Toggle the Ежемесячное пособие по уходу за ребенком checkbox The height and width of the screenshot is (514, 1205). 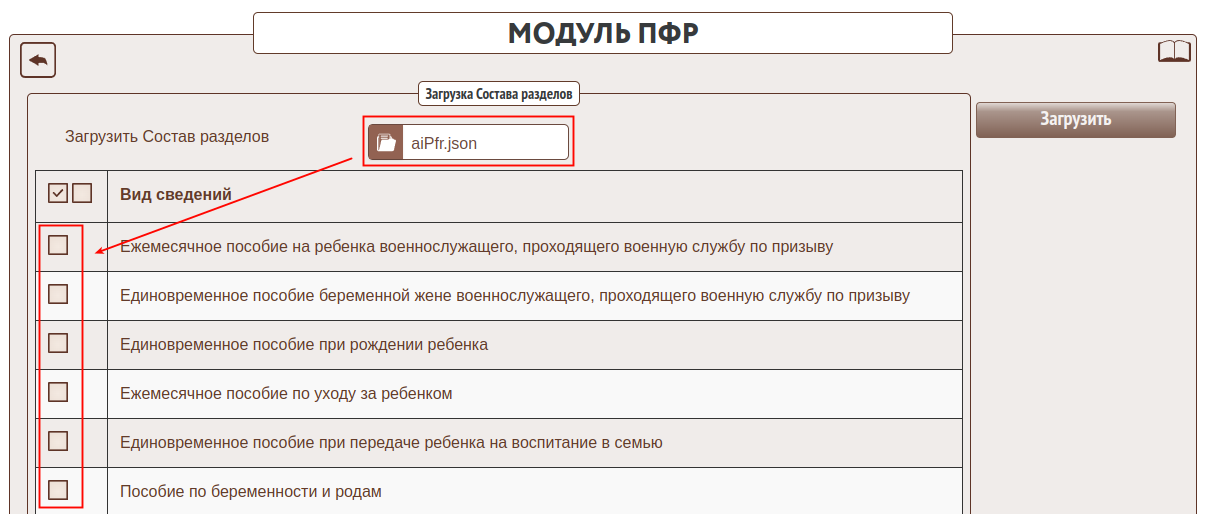coord(58,392)
